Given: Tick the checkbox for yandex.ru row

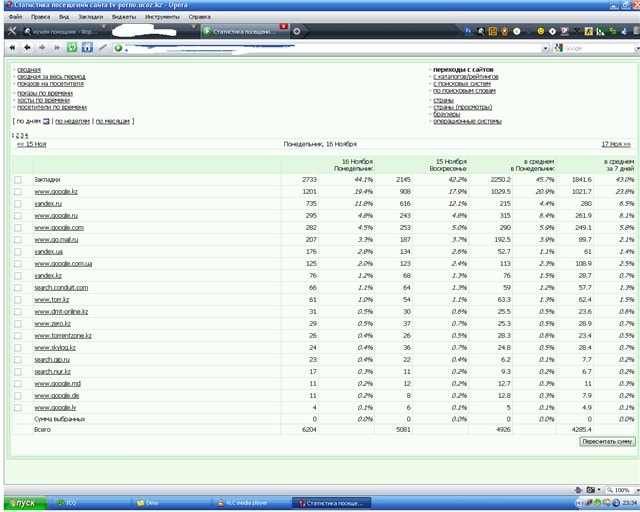Looking at the screenshot, I should click(18, 204).
